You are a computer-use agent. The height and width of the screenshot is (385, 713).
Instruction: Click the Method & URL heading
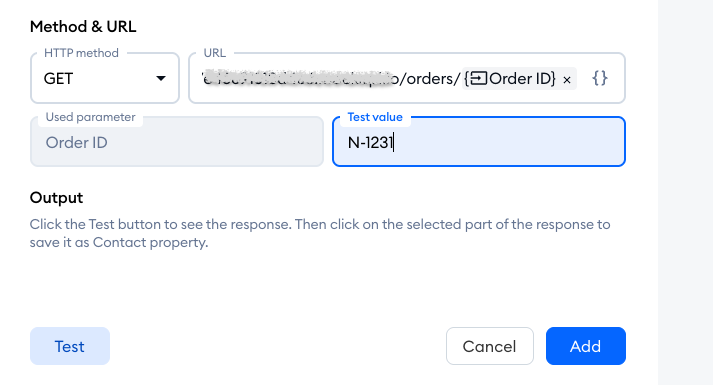pyautogui.click(x=83, y=26)
